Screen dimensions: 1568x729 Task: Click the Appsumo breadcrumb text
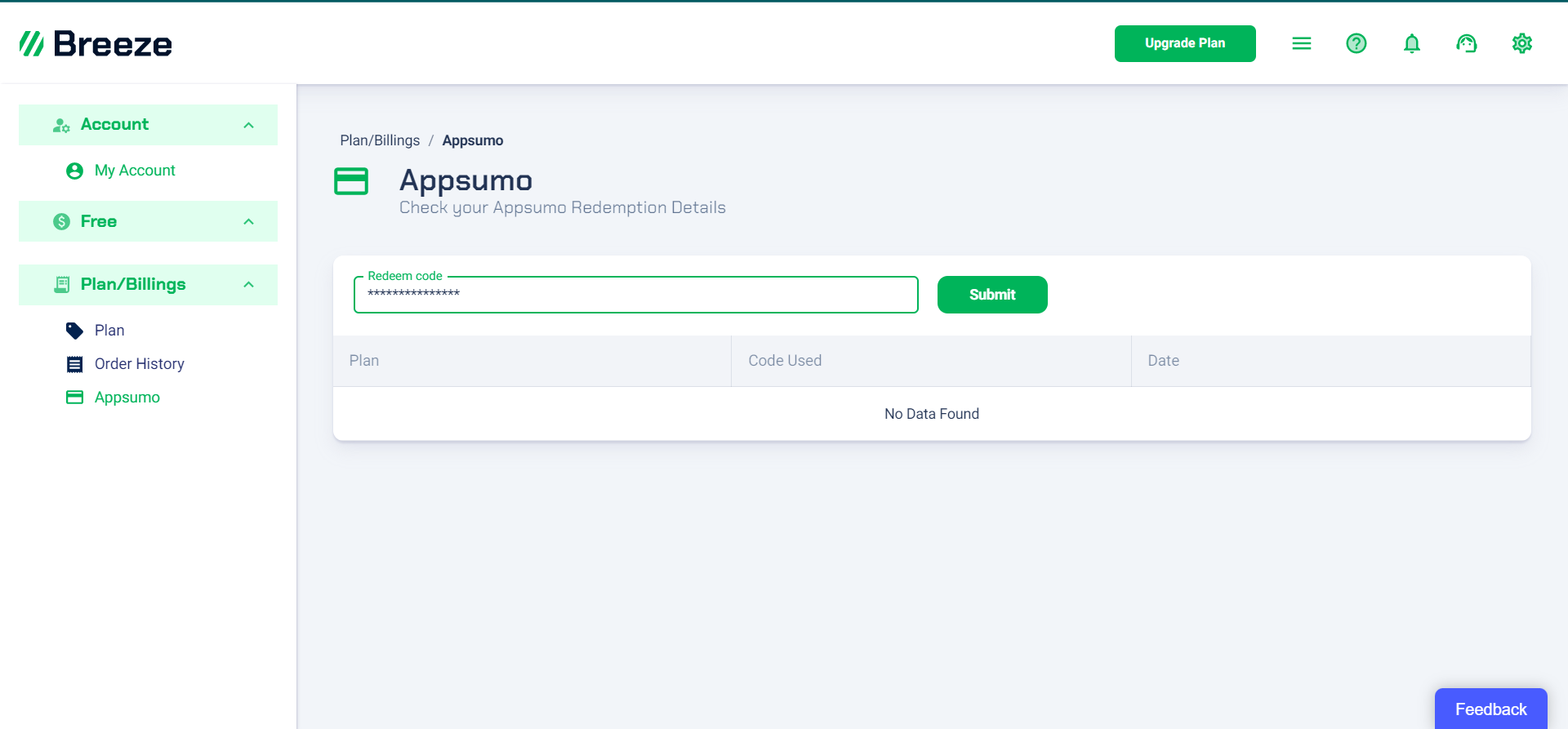coord(473,140)
